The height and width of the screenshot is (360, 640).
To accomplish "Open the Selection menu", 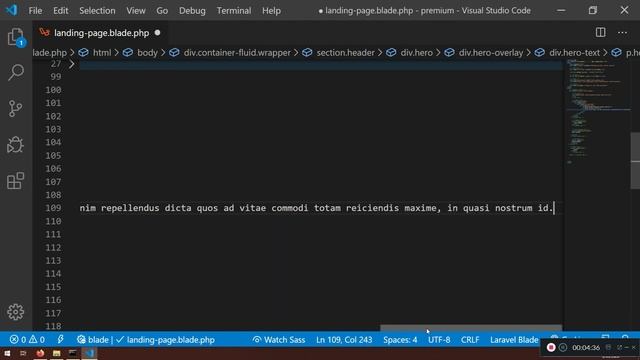I will pyautogui.click(x=97, y=11).
